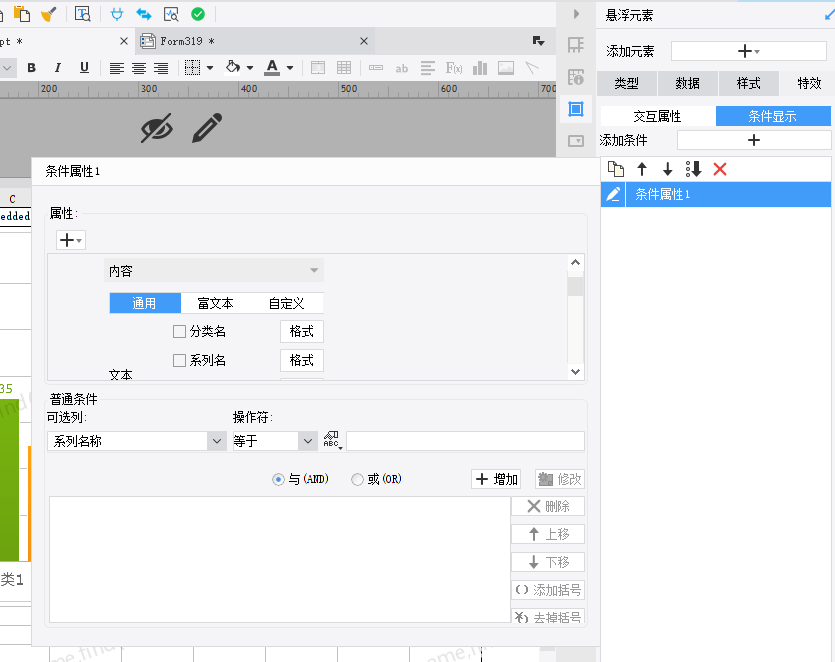
Task: Click the format painter brush icon
Action: coord(49,14)
